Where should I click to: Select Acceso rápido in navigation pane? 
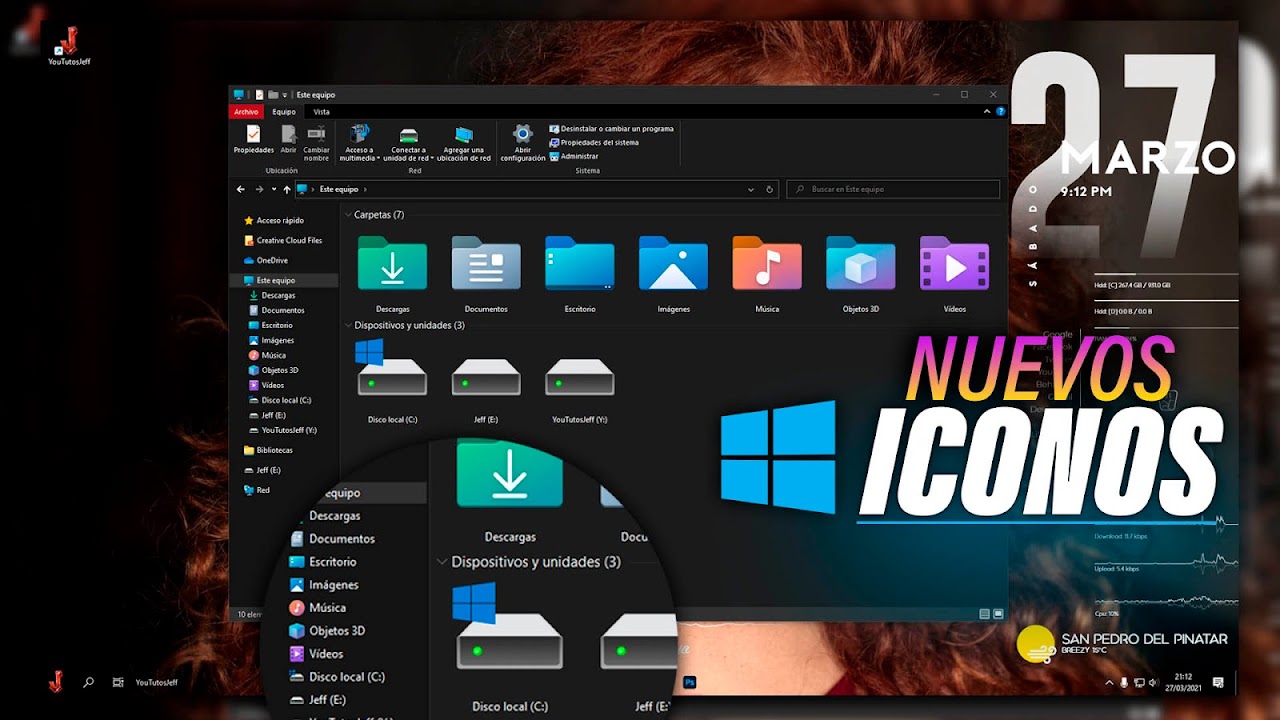273,220
